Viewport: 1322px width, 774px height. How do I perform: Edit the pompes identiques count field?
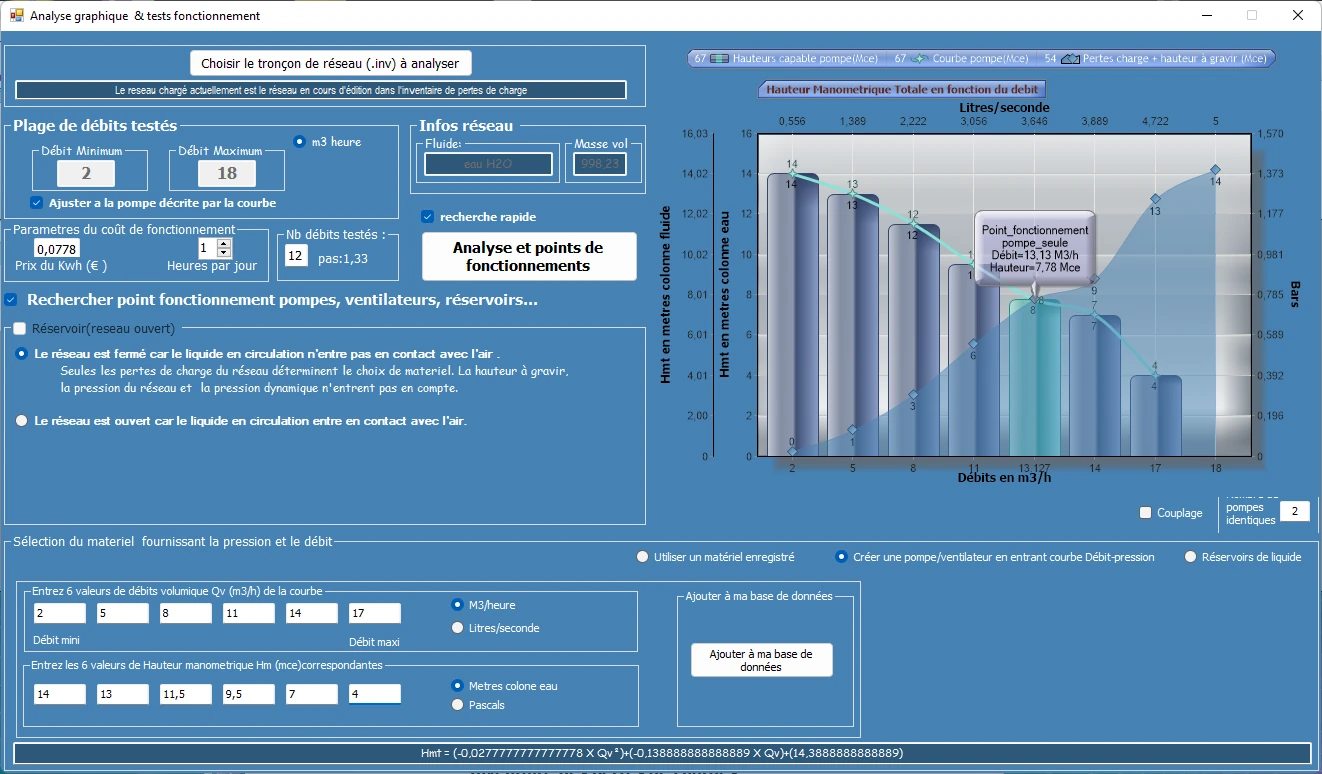tap(1294, 512)
